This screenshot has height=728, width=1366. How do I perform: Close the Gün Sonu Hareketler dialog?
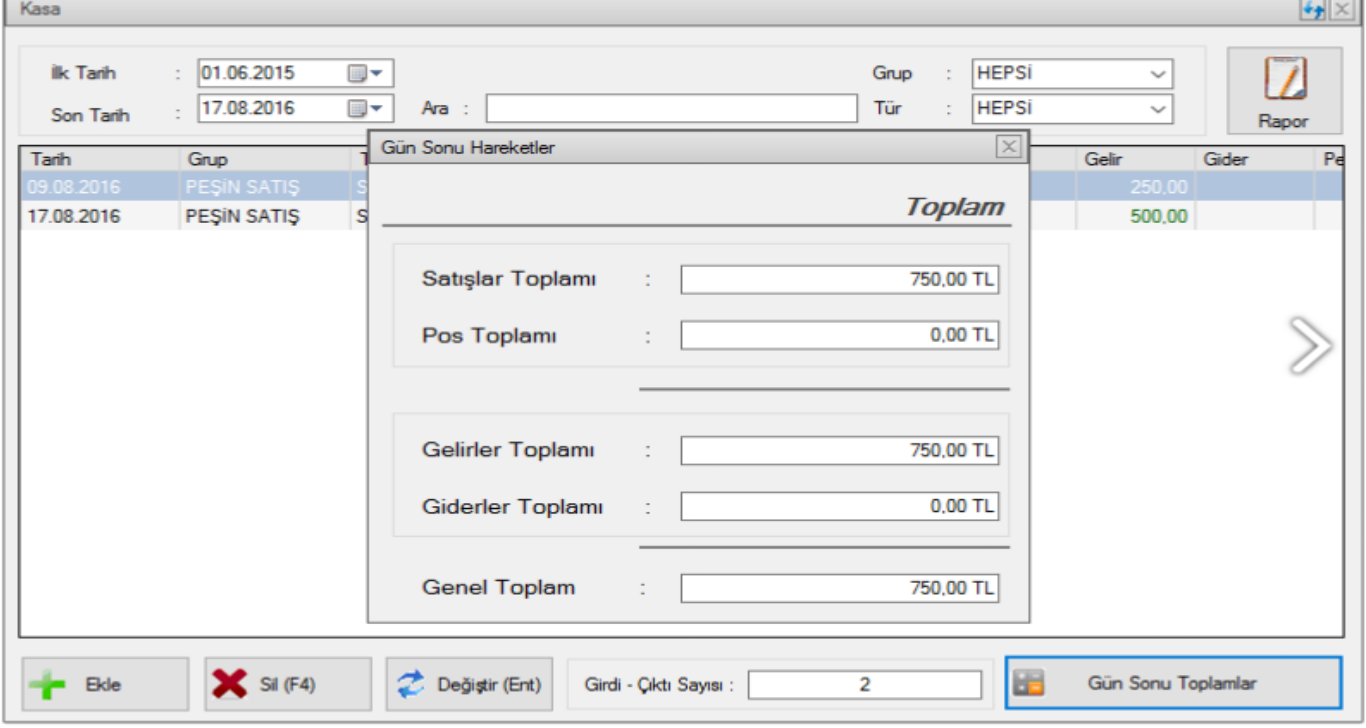click(x=1009, y=147)
